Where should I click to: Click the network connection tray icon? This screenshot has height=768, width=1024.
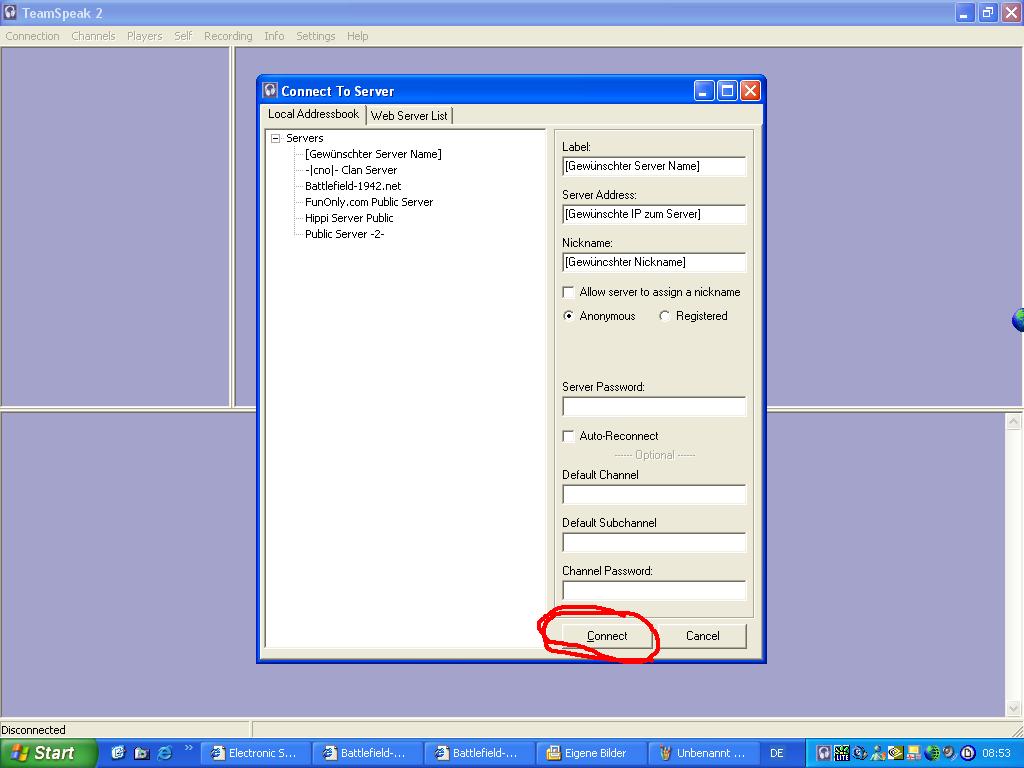coord(914,753)
